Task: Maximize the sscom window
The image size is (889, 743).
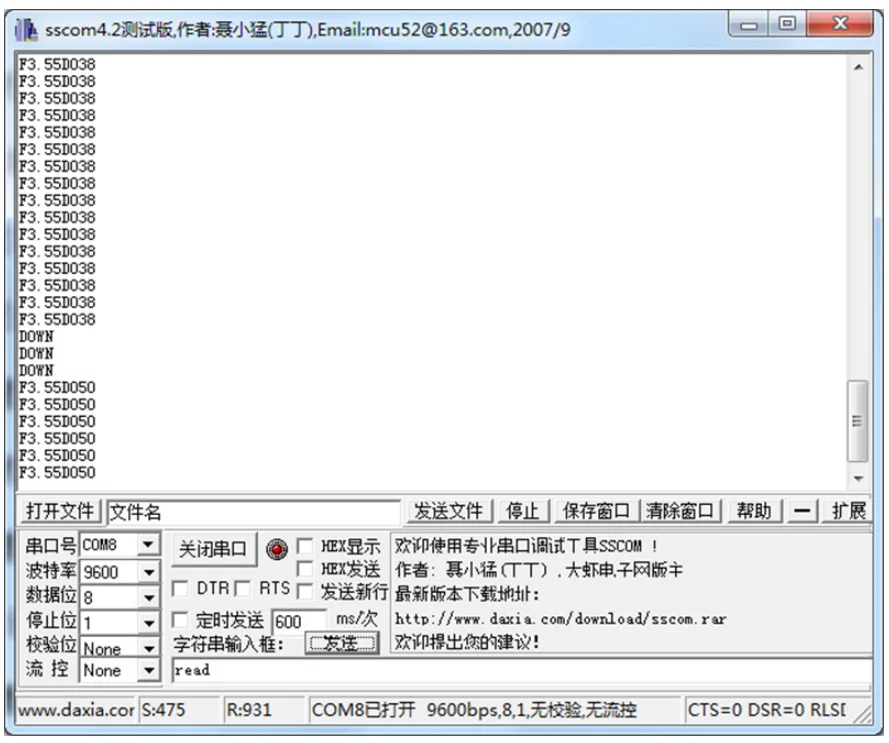Action: point(787,24)
